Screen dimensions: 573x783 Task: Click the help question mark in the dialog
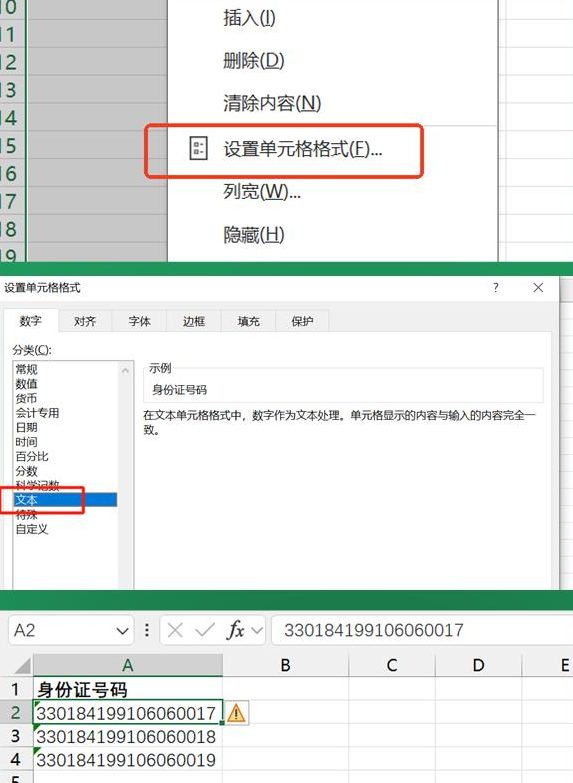point(496,288)
